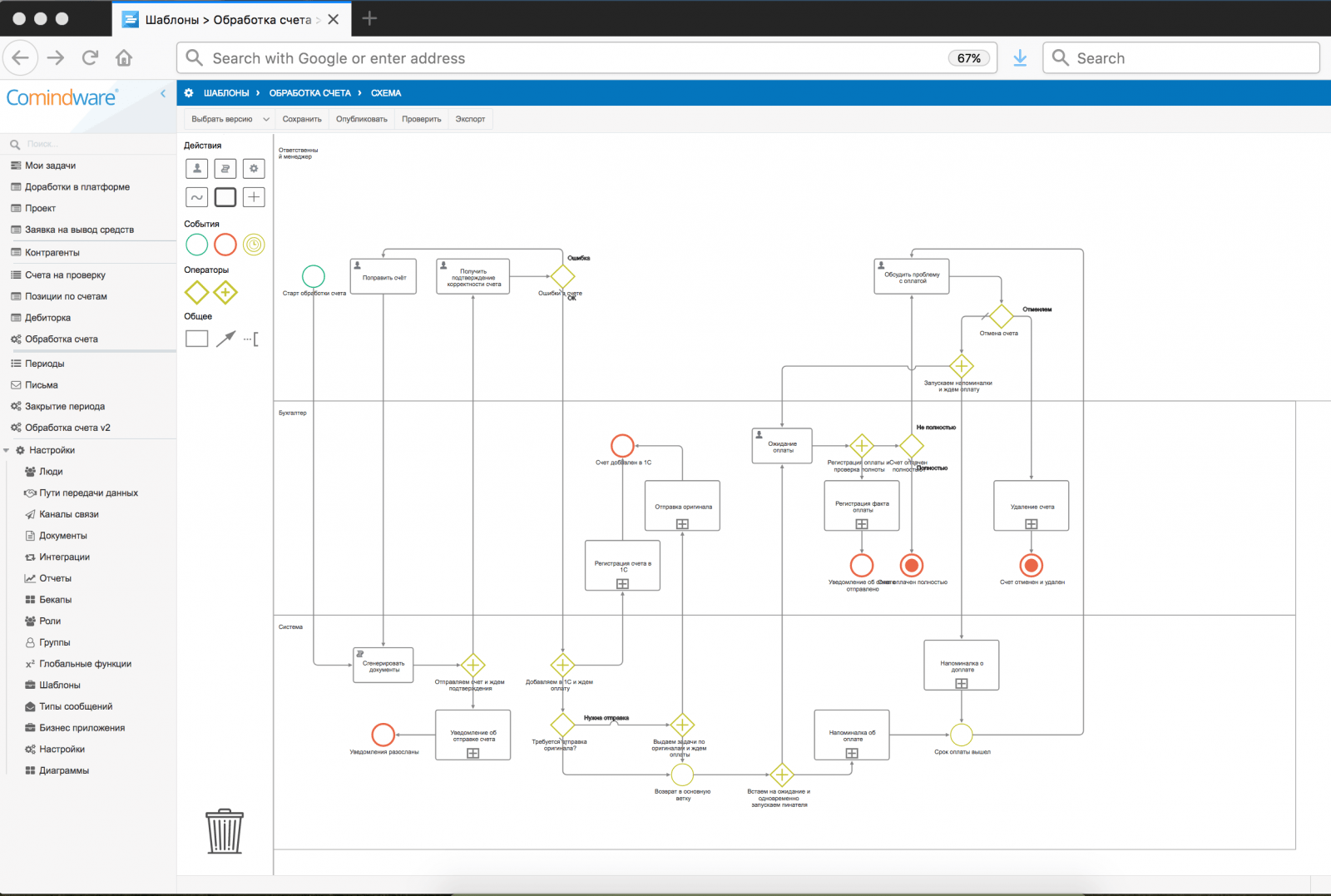This screenshot has height=896, width=1331.
Task: Open Мои задачи in the sidebar
Action: pos(50,166)
